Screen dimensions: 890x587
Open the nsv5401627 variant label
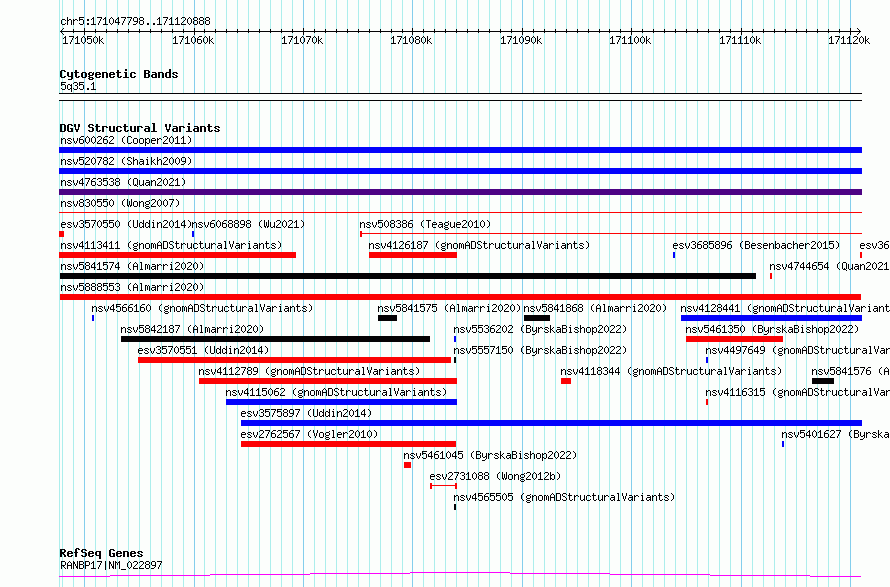[x=836, y=434]
